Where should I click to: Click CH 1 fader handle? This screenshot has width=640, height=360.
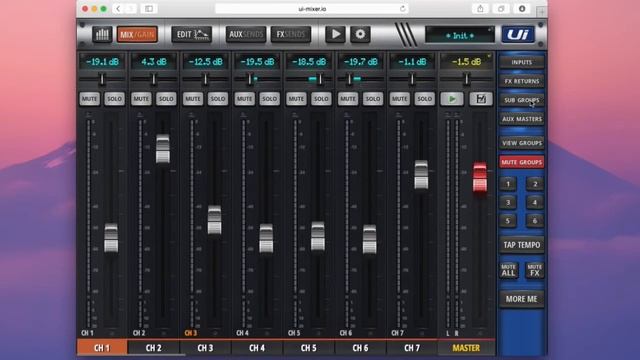click(x=111, y=238)
